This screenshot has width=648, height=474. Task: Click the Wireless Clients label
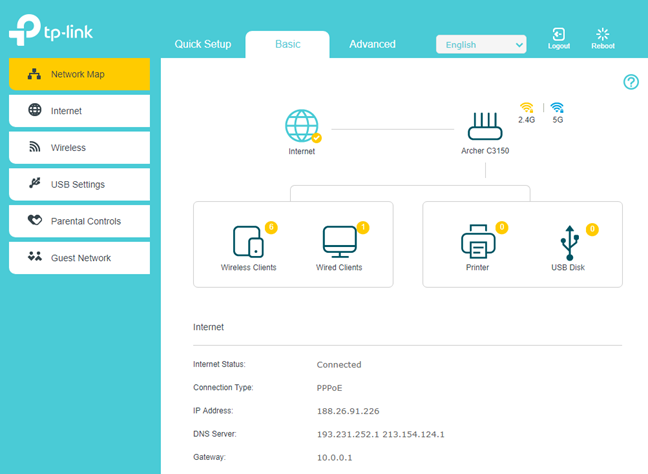click(x=248, y=267)
